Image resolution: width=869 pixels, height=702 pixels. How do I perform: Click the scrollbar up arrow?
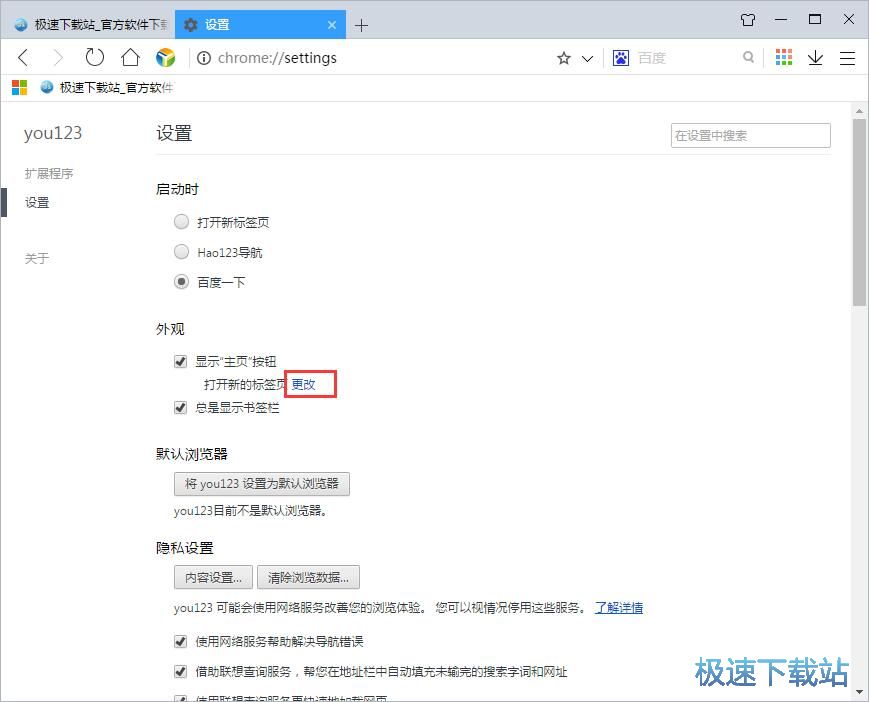(859, 111)
